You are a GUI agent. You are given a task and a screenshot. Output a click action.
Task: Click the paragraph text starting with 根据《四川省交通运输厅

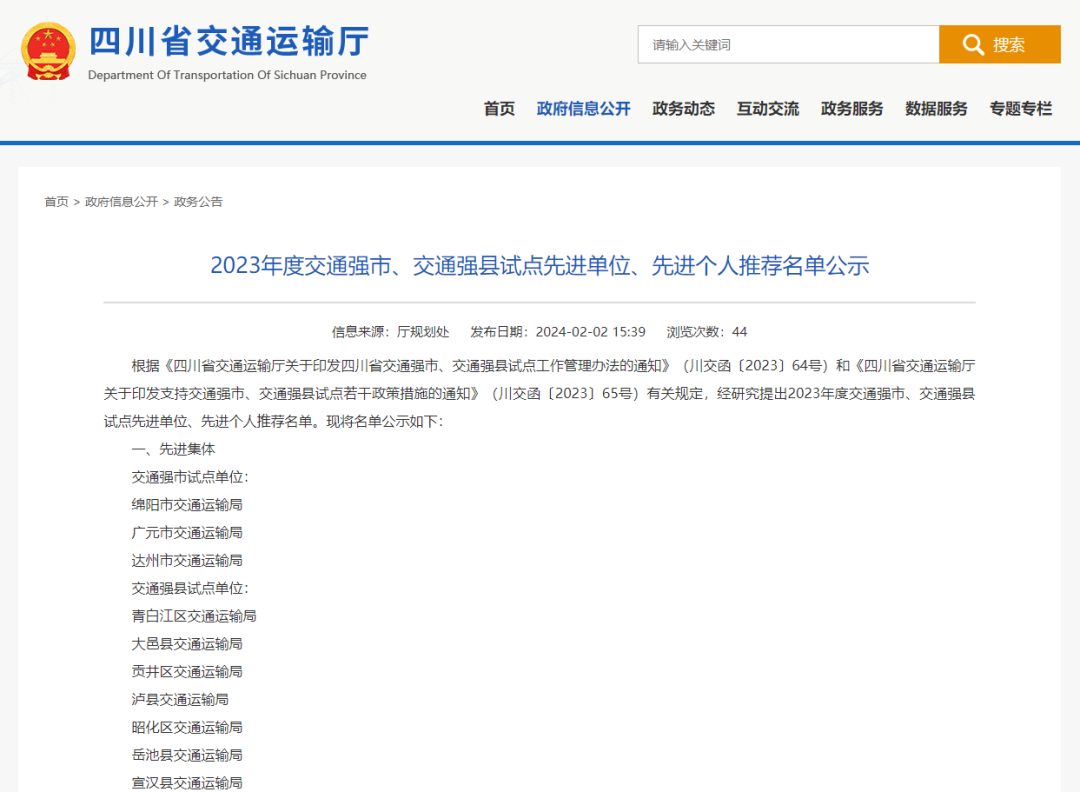tap(539, 393)
